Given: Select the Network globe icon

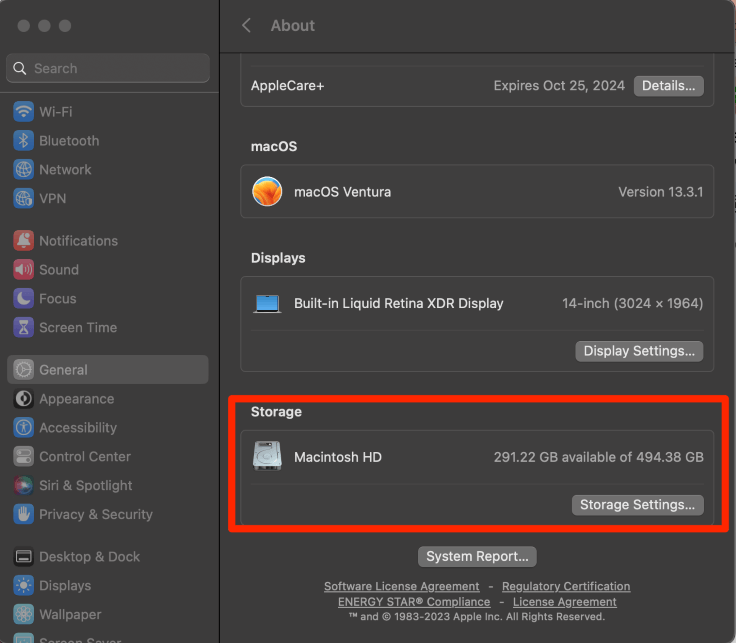Looking at the screenshot, I should pyautogui.click(x=23, y=170).
